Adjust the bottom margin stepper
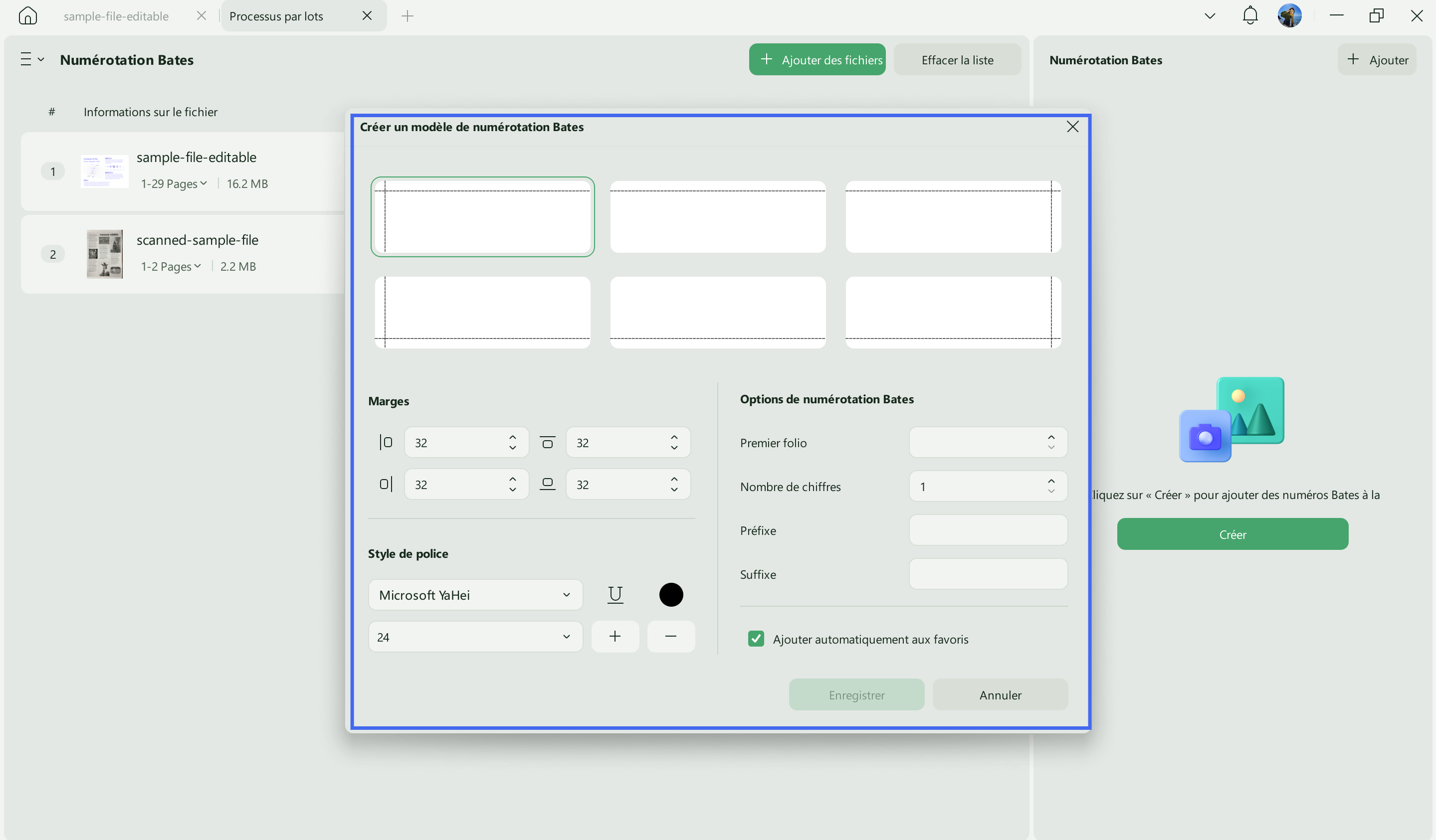This screenshot has height=840, width=1436. click(x=674, y=484)
